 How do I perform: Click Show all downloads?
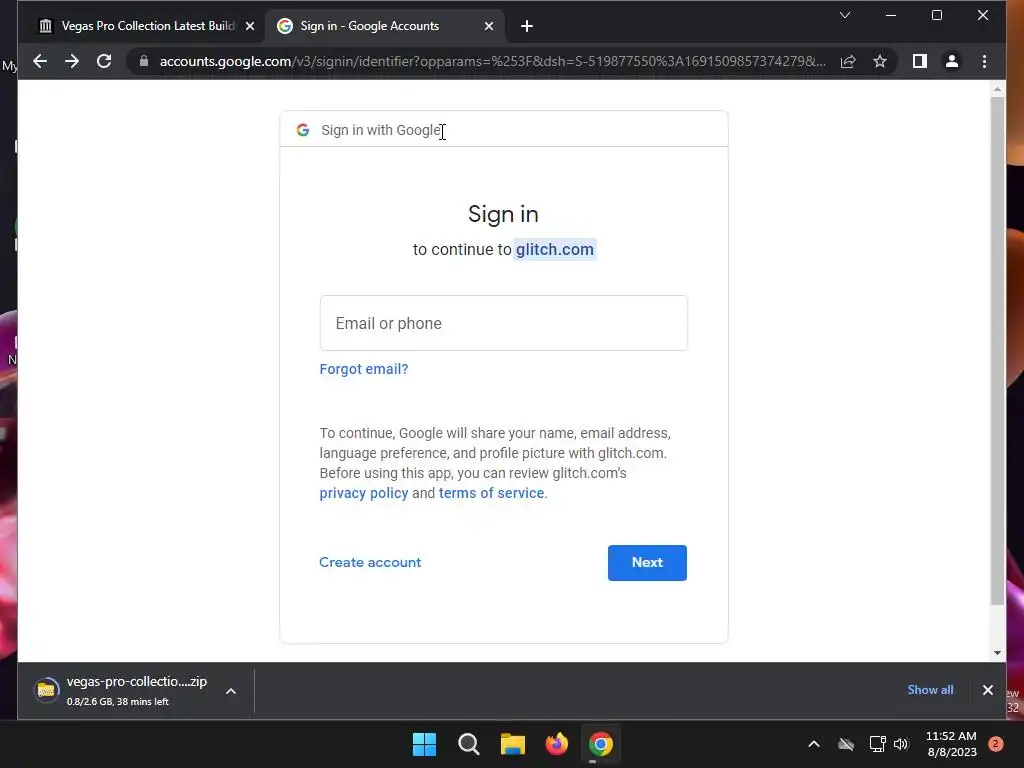[930, 690]
